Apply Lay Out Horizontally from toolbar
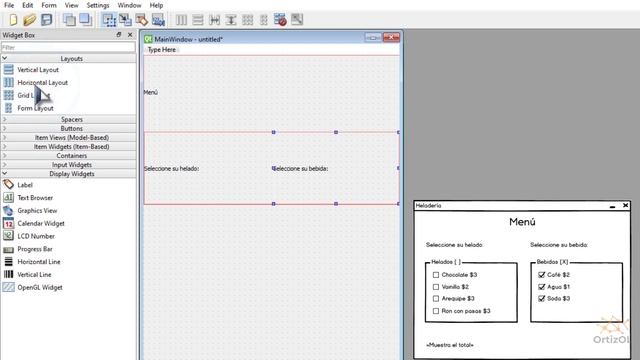The image size is (640, 360). pos(181,20)
